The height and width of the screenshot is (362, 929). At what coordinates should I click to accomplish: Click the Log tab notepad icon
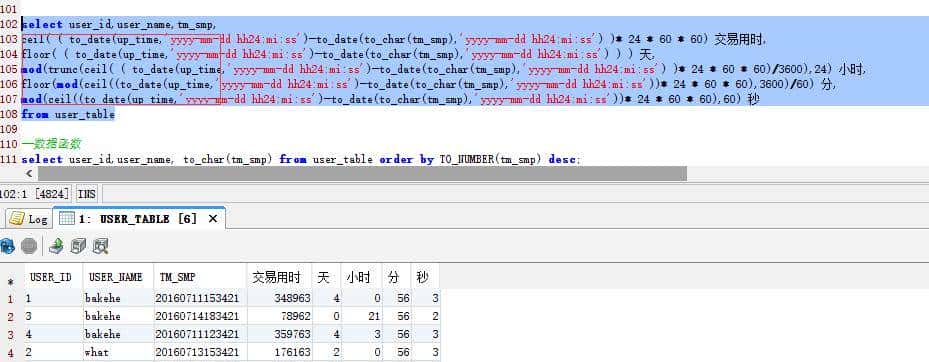click(17, 219)
